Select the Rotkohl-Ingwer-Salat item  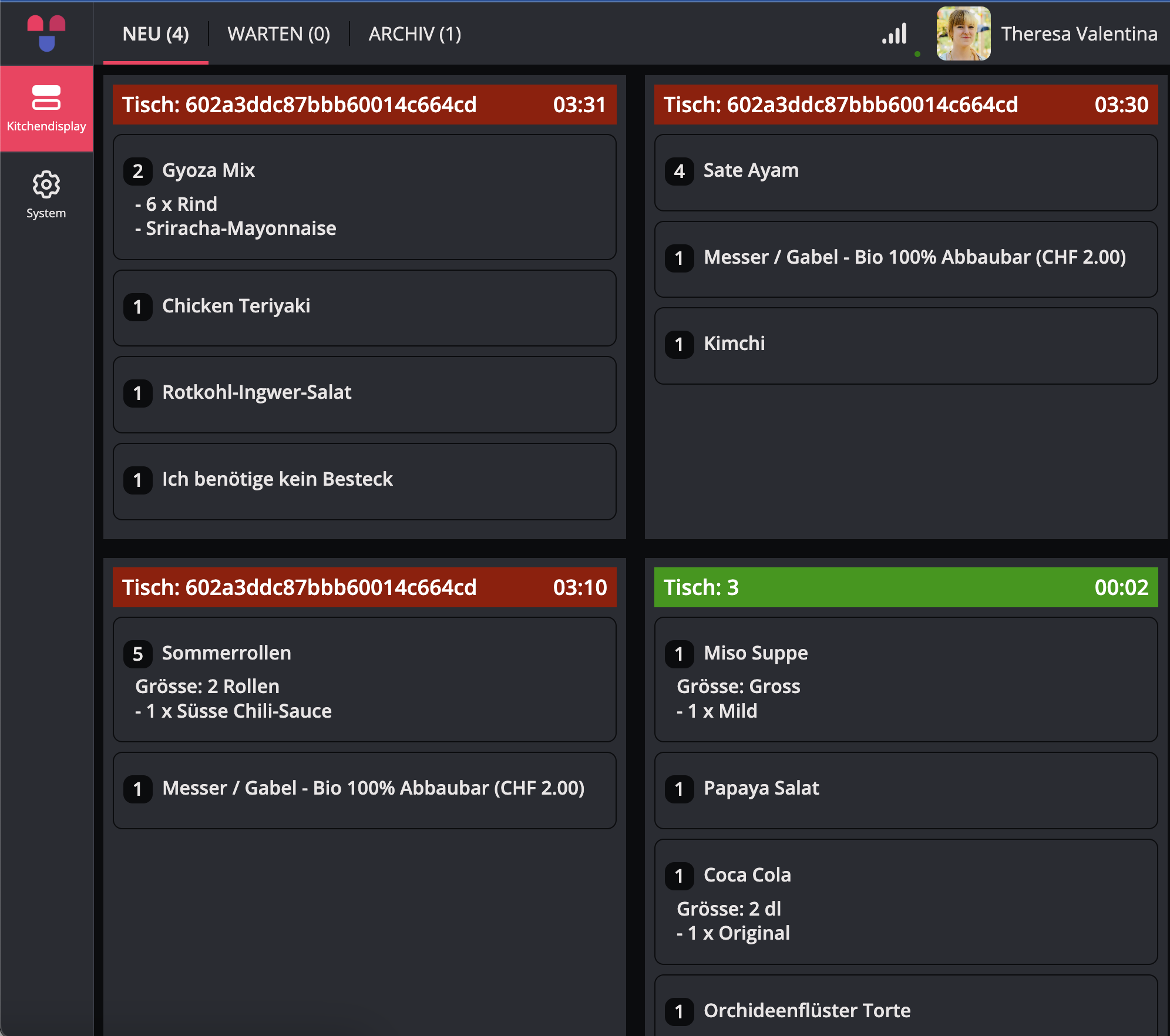365,395
